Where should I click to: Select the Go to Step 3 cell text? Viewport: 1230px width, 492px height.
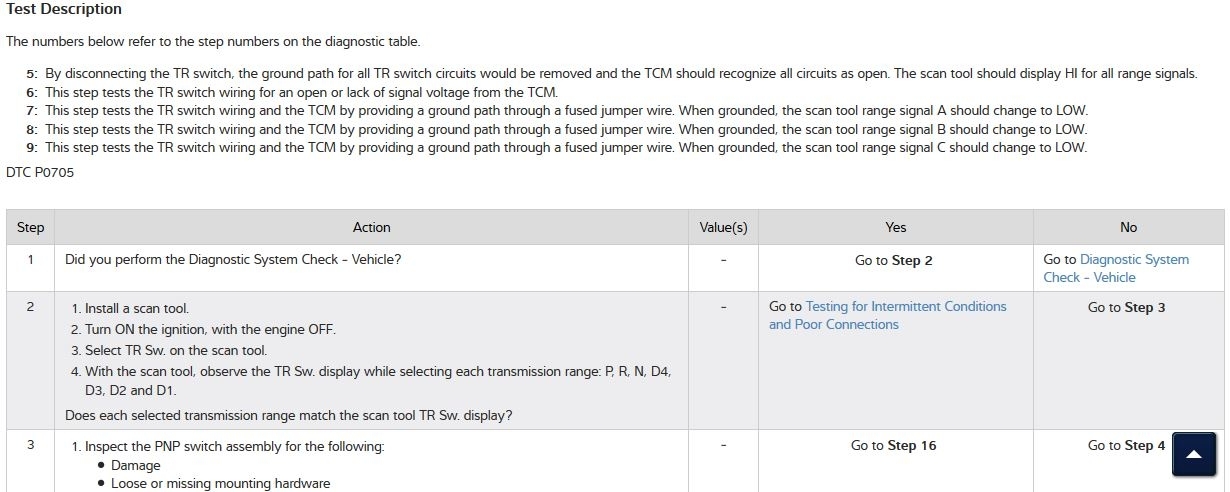point(1126,308)
